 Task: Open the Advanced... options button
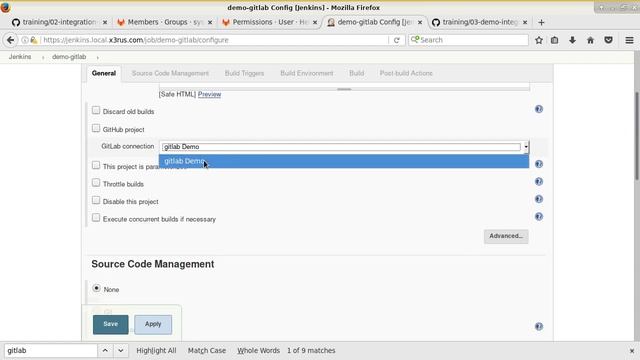point(506,236)
